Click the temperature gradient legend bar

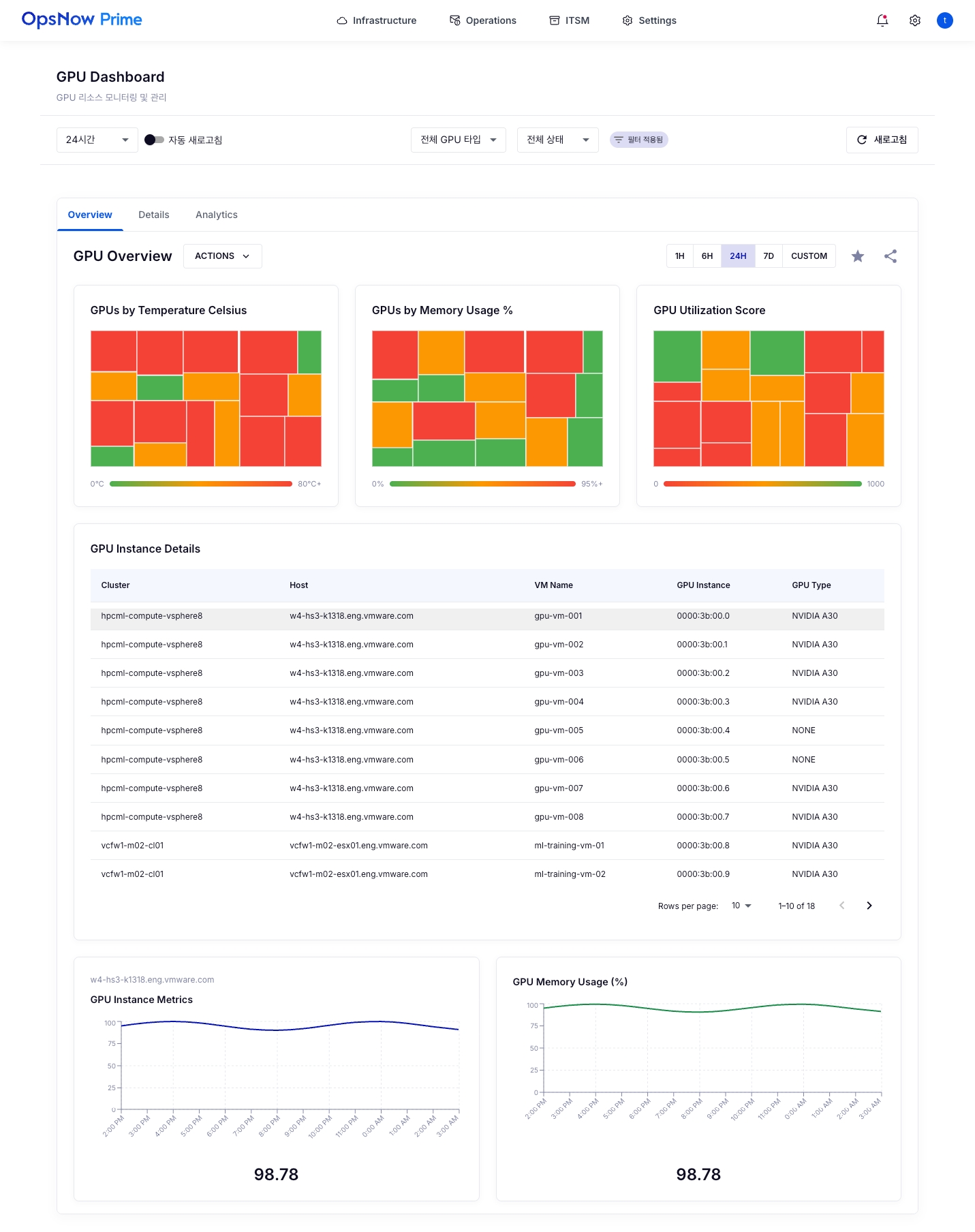point(201,484)
